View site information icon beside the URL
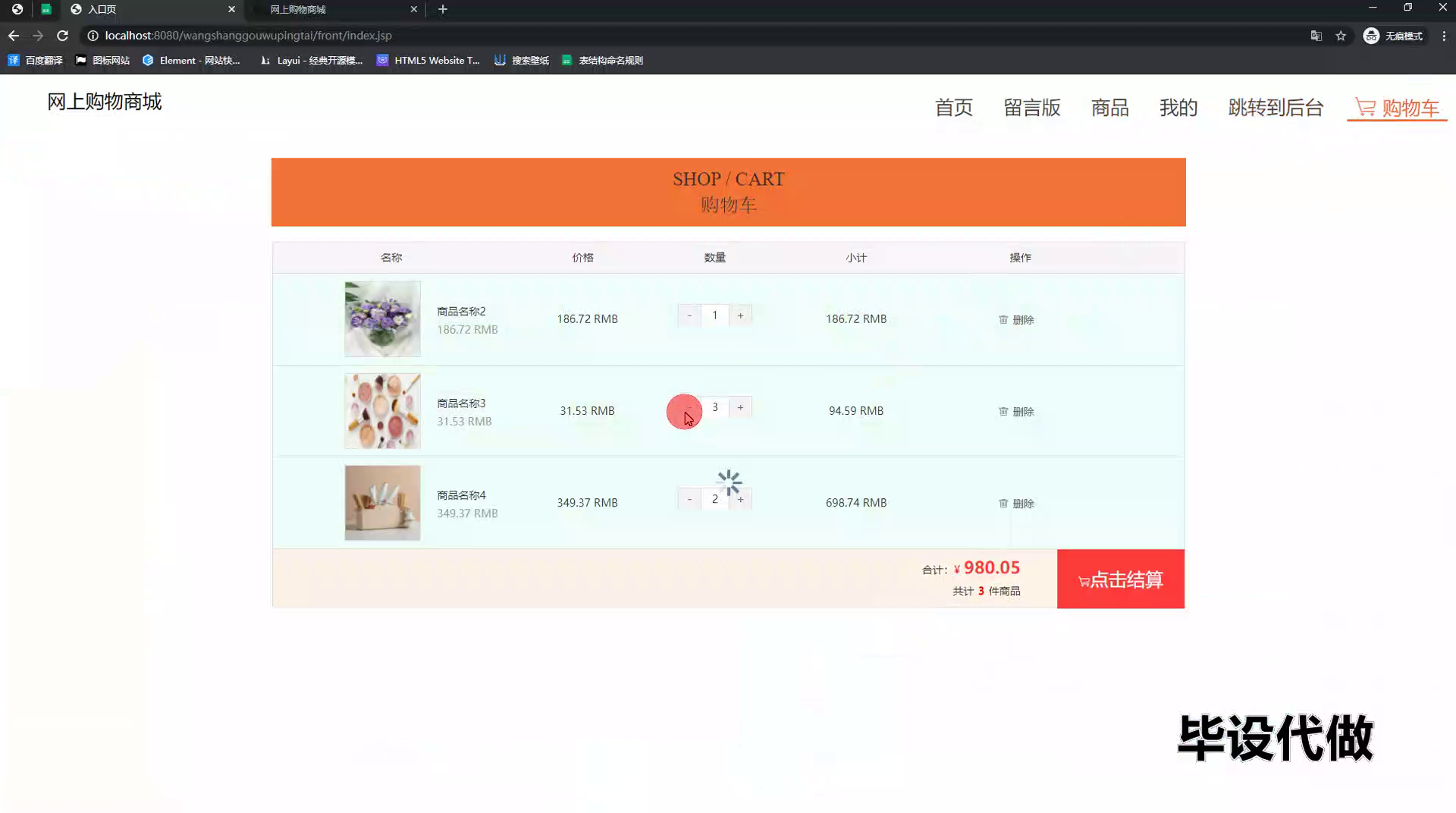Screen dimensions: 1456x813 coord(93,36)
